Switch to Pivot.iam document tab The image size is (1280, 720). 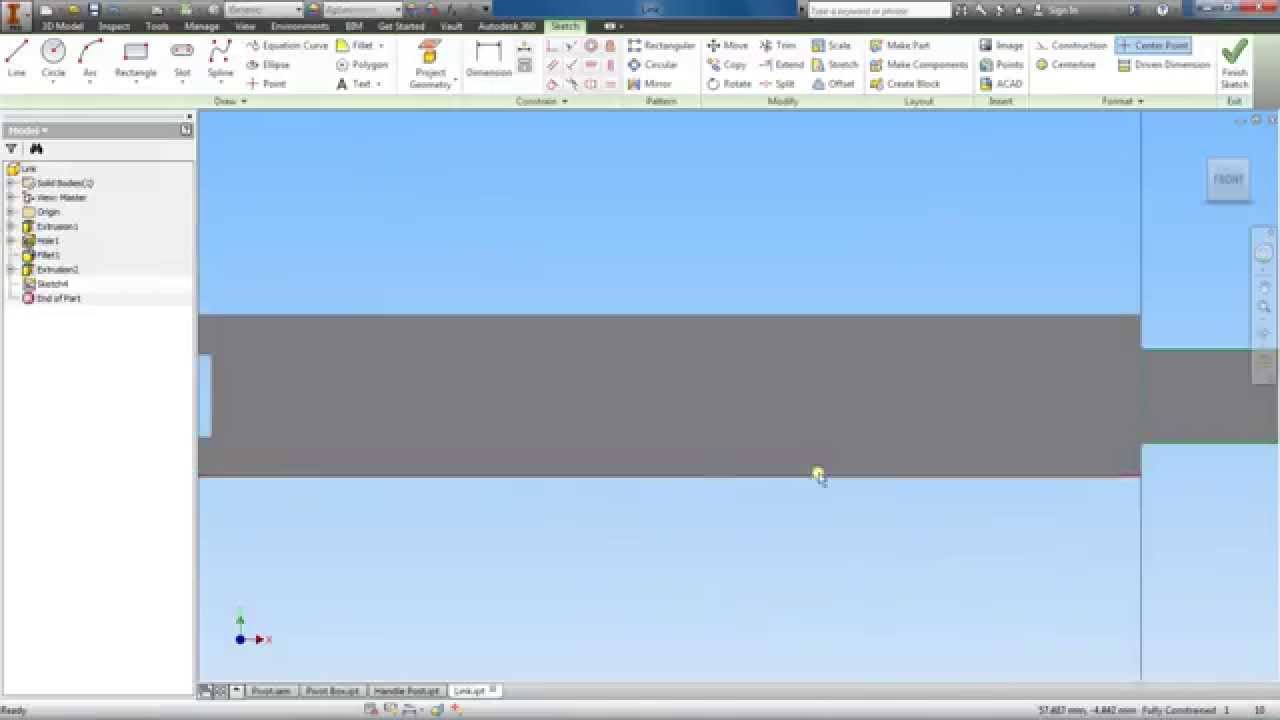(x=271, y=691)
